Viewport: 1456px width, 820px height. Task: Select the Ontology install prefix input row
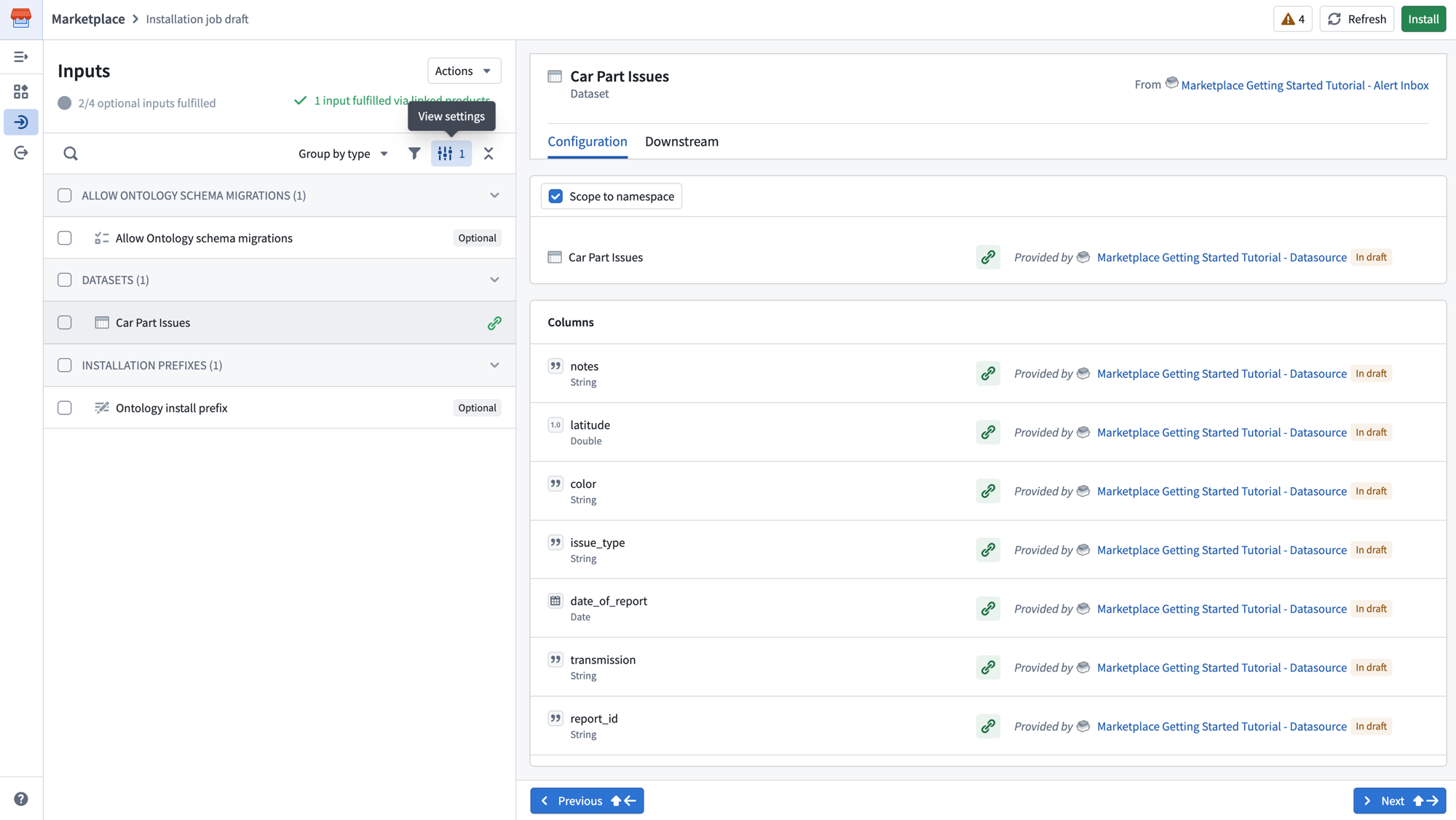point(280,408)
